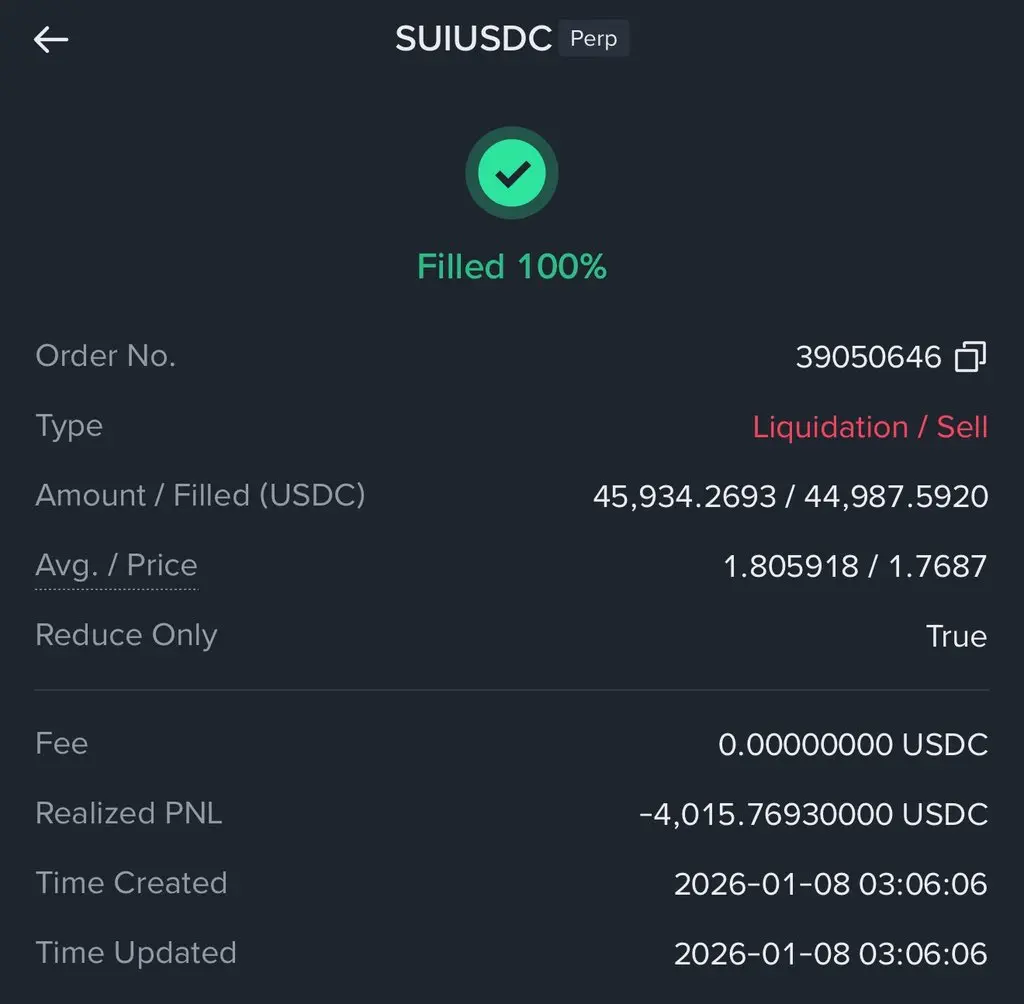Open the SUIUSDC pair title

pyautogui.click(x=473, y=39)
